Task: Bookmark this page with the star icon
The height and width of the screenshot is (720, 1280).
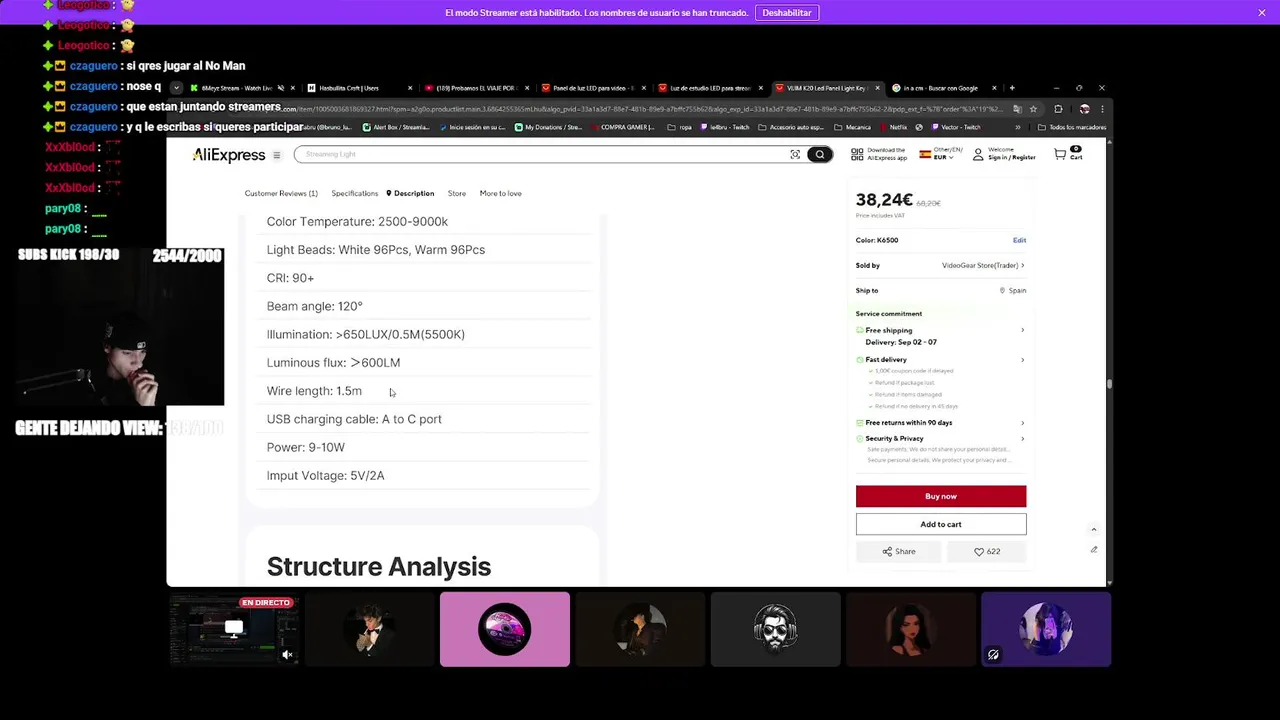Action: click(1033, 109)
